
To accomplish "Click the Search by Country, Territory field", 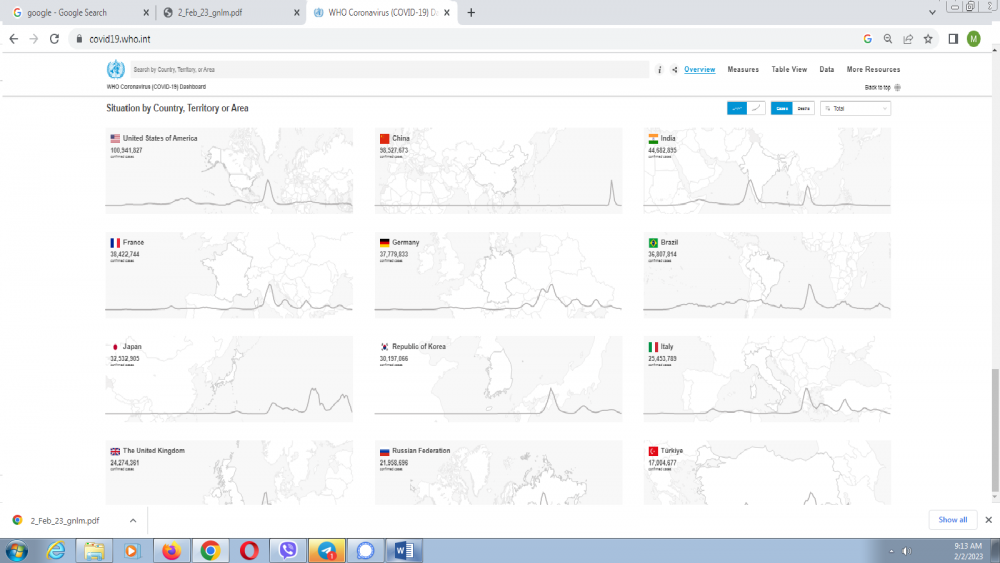I will [x=390, y=70].
